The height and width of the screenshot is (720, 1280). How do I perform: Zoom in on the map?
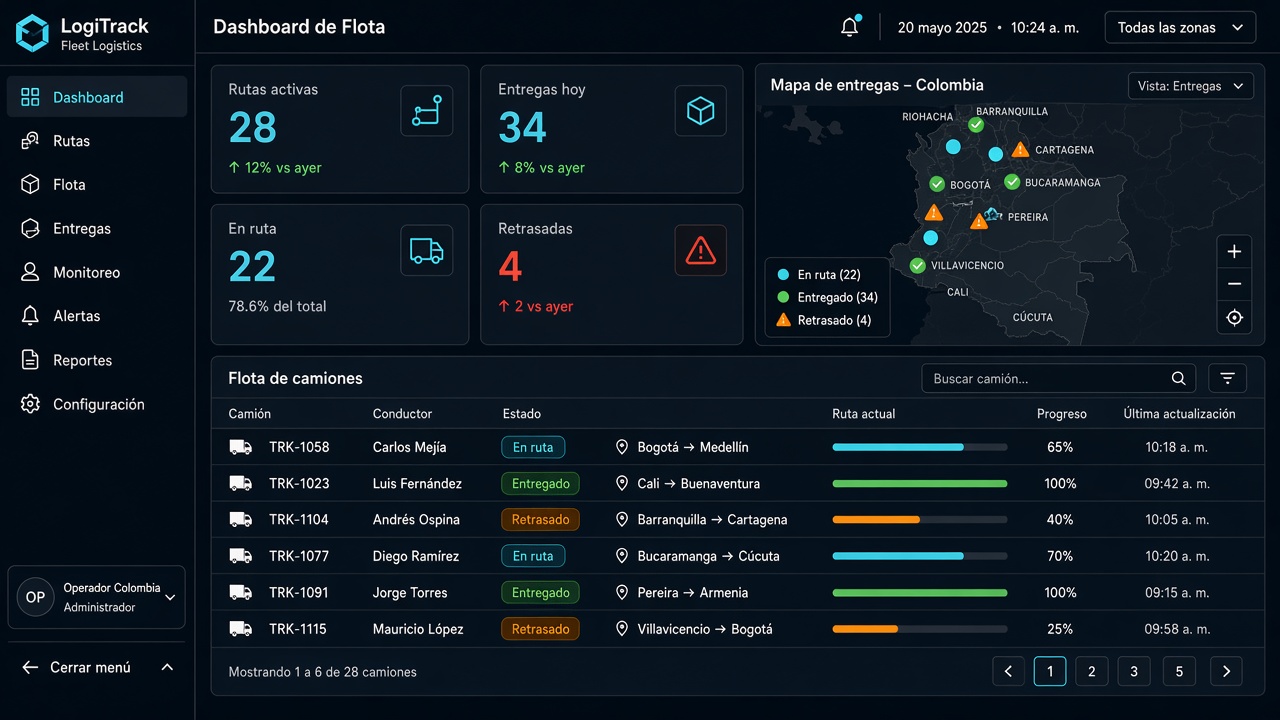pos(1234,252)
